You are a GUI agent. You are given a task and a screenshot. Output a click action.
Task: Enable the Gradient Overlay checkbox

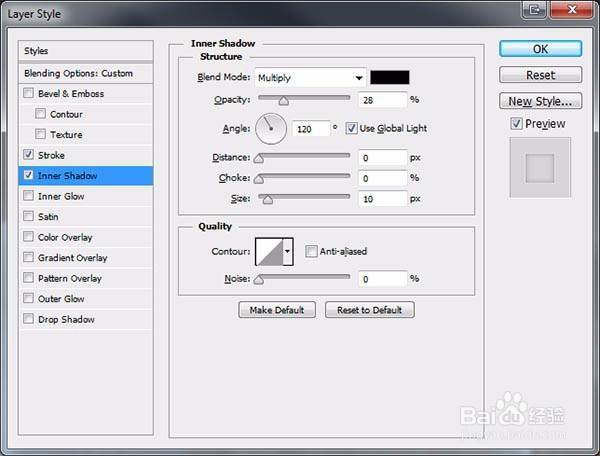pos(28,257)
